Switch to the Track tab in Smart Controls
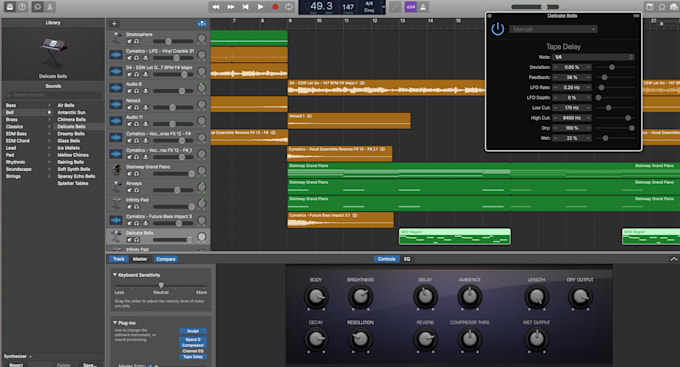This screenshot has height=367, width=680. (118, 259)
